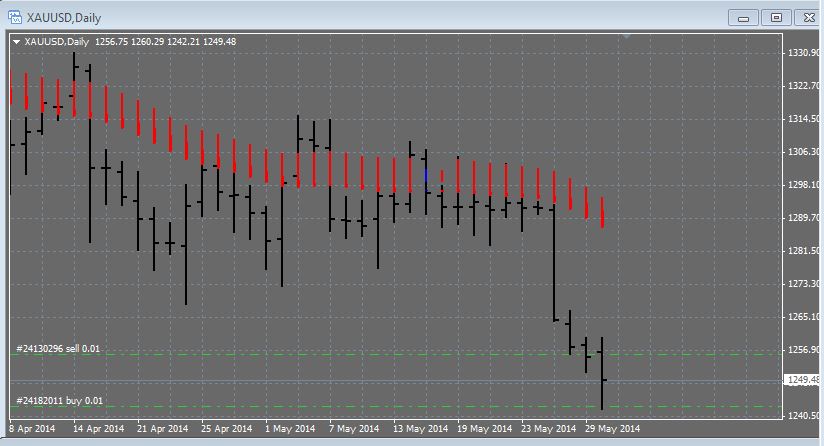Maximize the XAUUSD chart window
824x446 pixels.
point(776,18)
